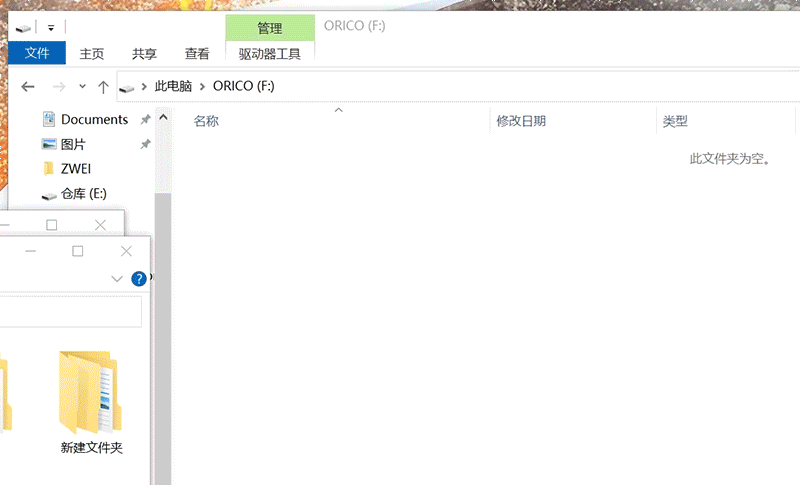Open the 驱动器工具 ribbon tab
The width and height of the screenshot is (800, 485).
tap(270, 54)
